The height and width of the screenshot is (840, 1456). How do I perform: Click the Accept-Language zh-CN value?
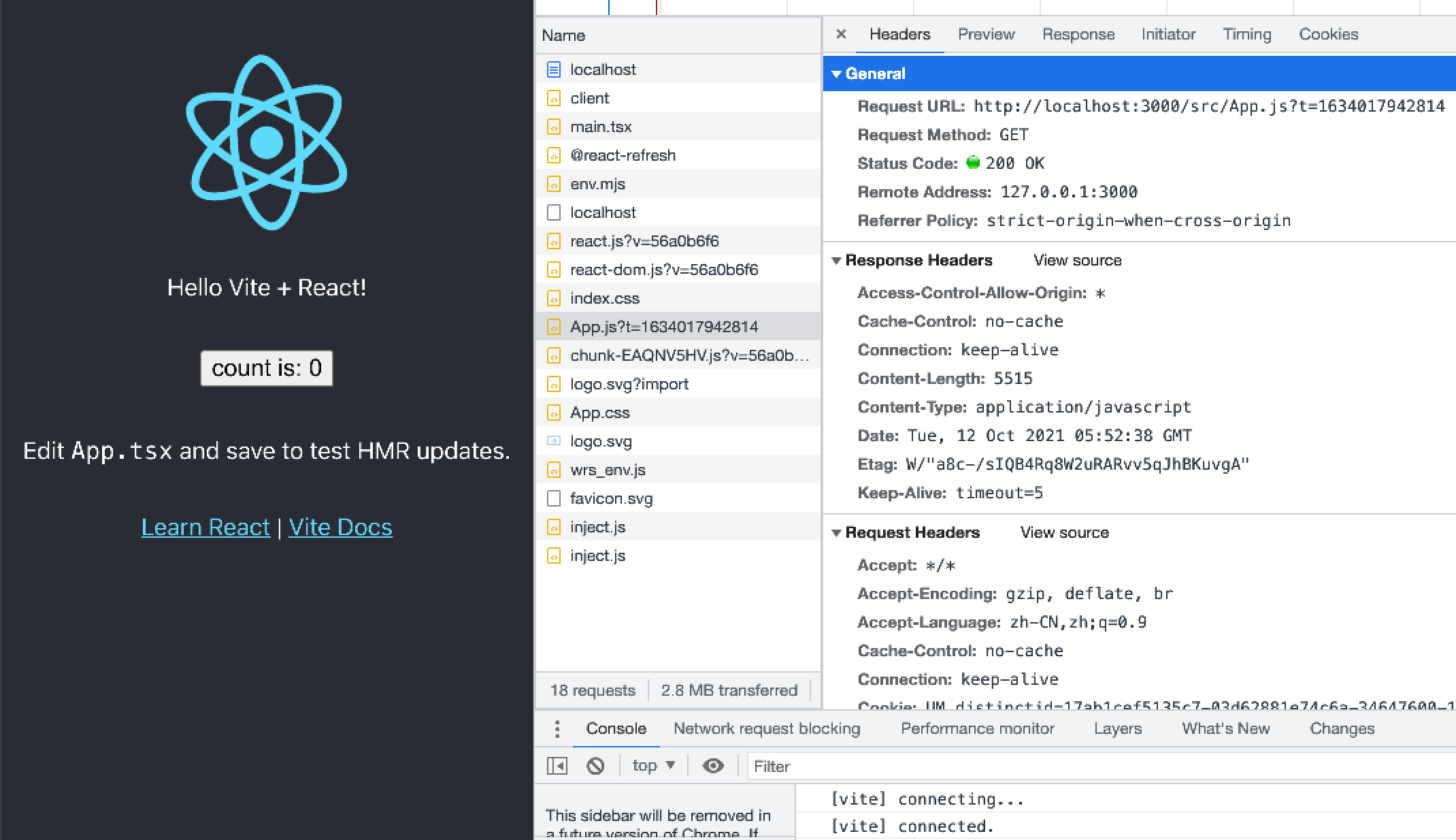pyautogui.click(x=1078, y=622)
